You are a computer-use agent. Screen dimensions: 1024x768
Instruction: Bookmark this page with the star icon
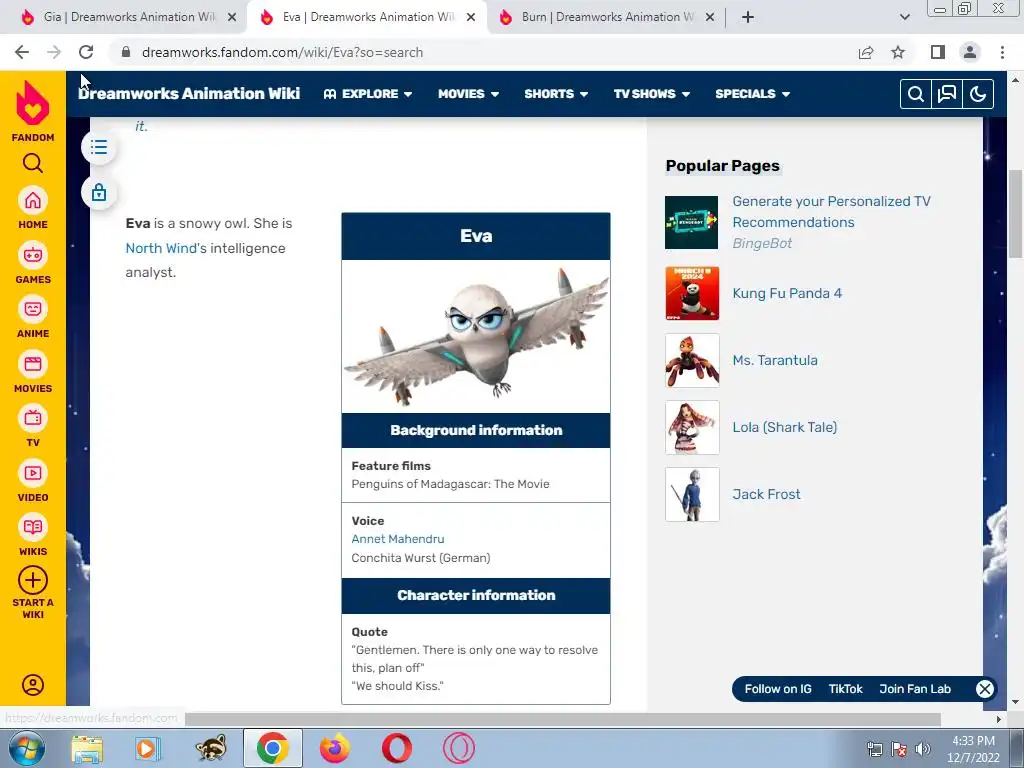click(x=899, y=52)
